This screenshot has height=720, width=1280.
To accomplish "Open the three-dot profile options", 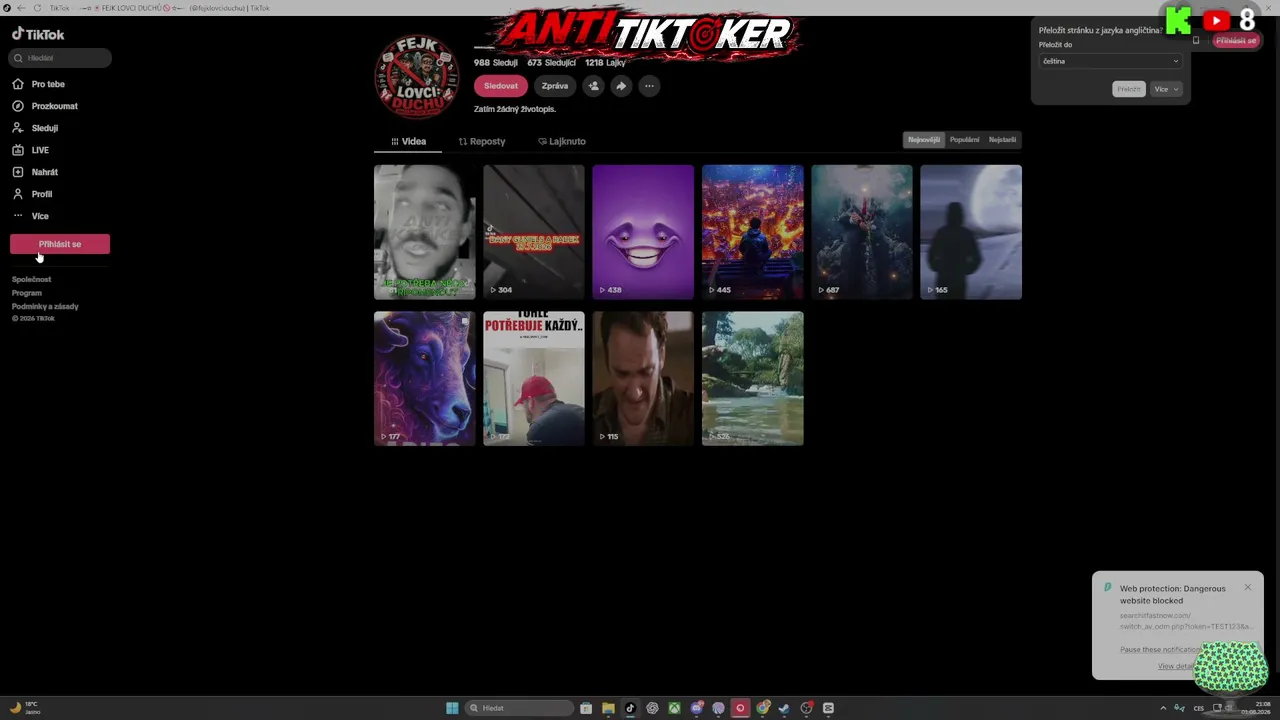I will [x=649, y=86].
